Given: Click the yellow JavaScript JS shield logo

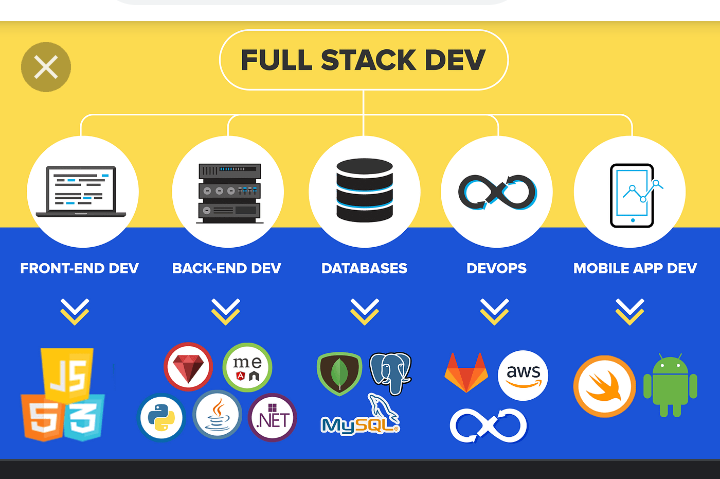Looking at the screenshot, I should point(67,374).
